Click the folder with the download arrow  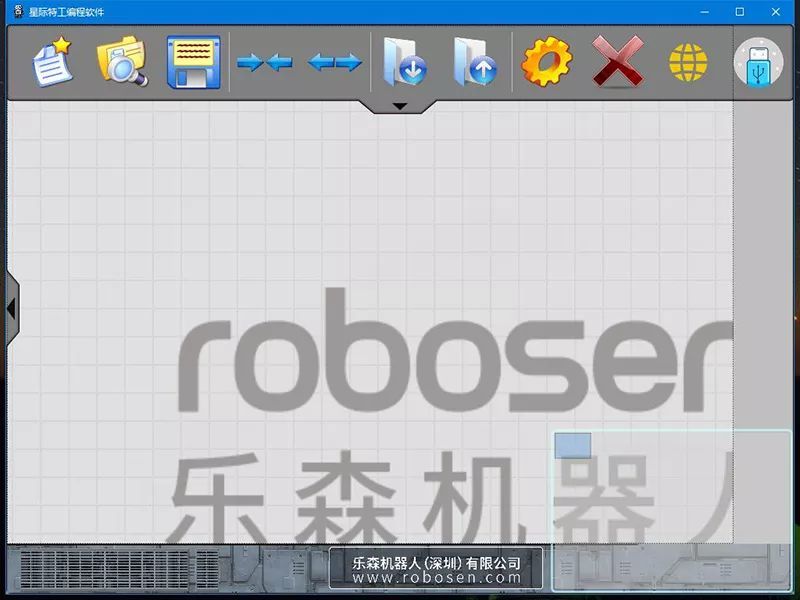click(405, 62)
